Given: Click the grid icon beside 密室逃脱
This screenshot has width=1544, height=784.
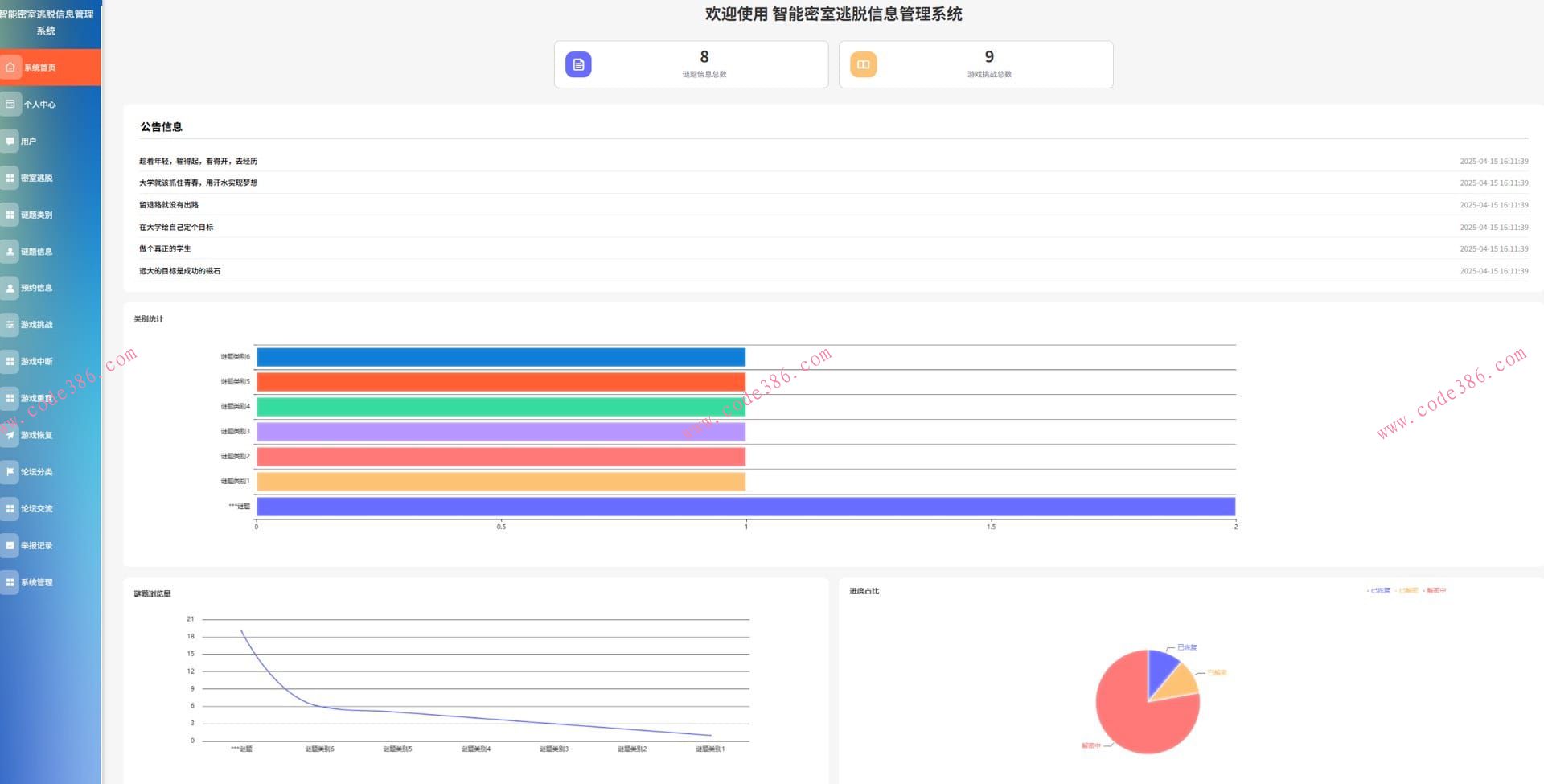Looking at the screenshot, I should click(x=10, y=178).
